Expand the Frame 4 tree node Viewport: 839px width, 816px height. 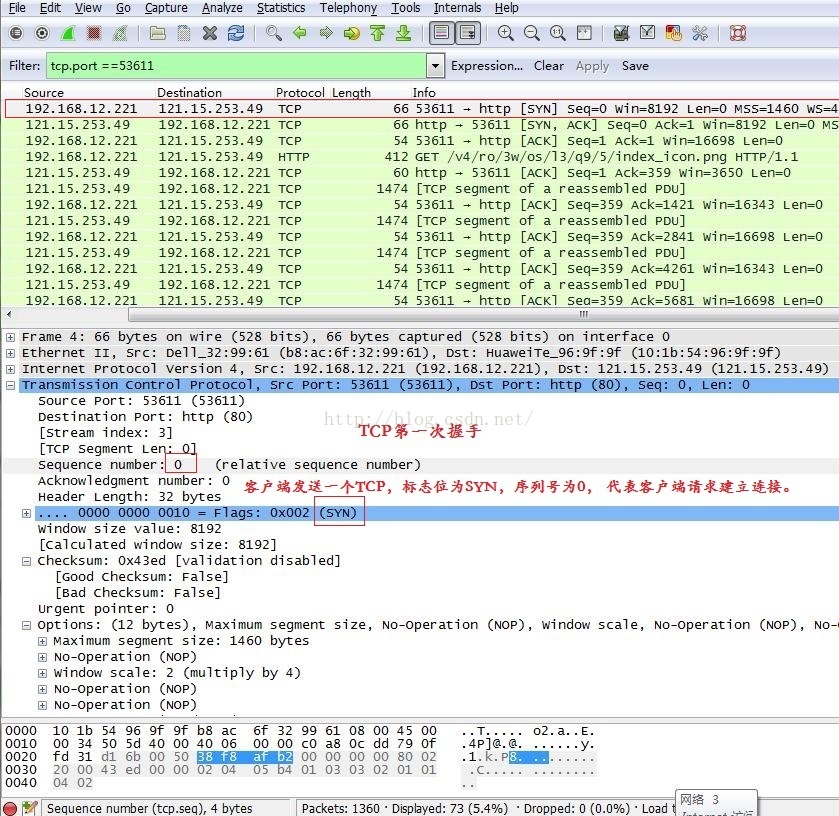(x=10, y=337)
